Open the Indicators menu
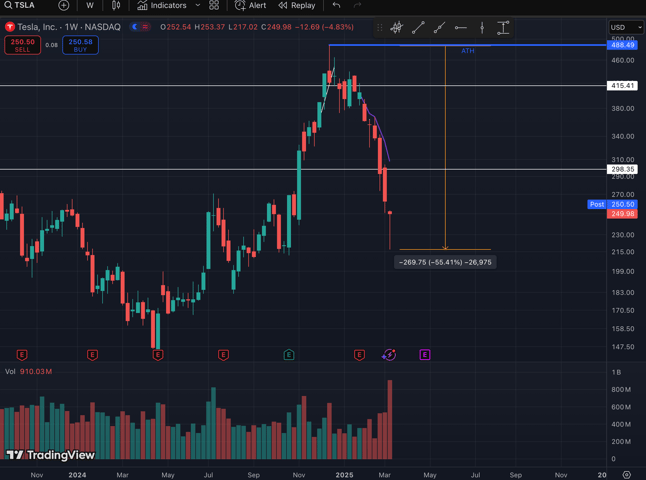This screenshot has height=480, width=646. point(162,5)
